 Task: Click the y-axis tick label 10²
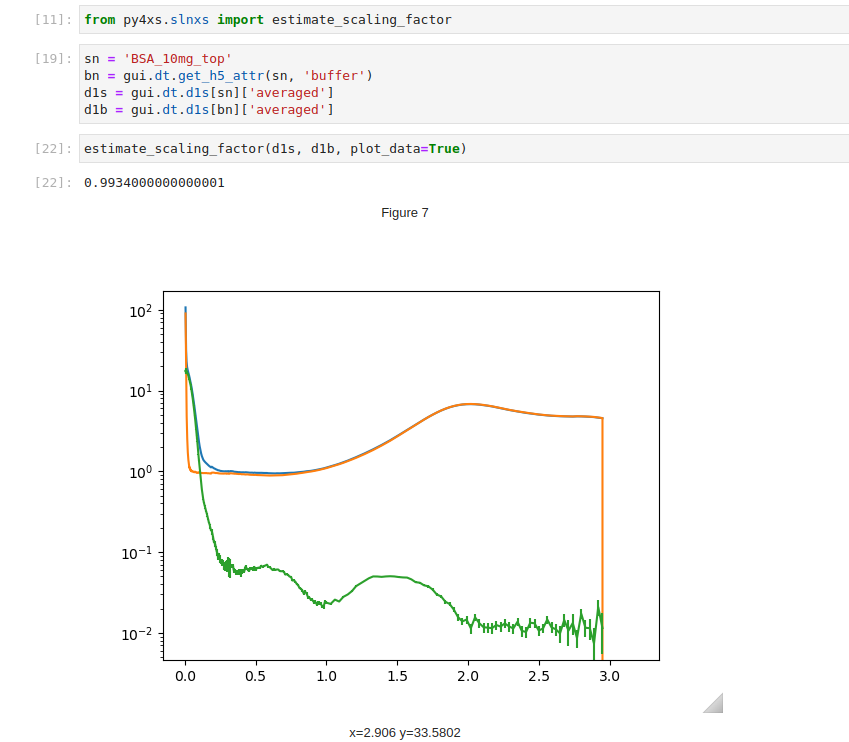pyautogui.click(x=141, y=311)
